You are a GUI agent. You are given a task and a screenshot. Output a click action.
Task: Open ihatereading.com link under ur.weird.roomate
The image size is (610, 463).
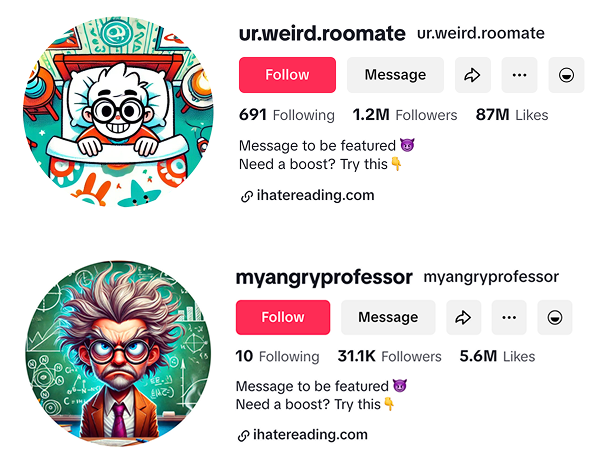tap(315, 195)
